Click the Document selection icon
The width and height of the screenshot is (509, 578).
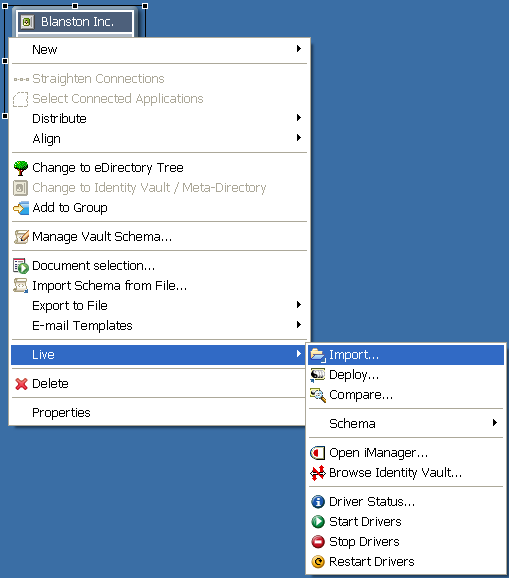(x=21, y=266)
